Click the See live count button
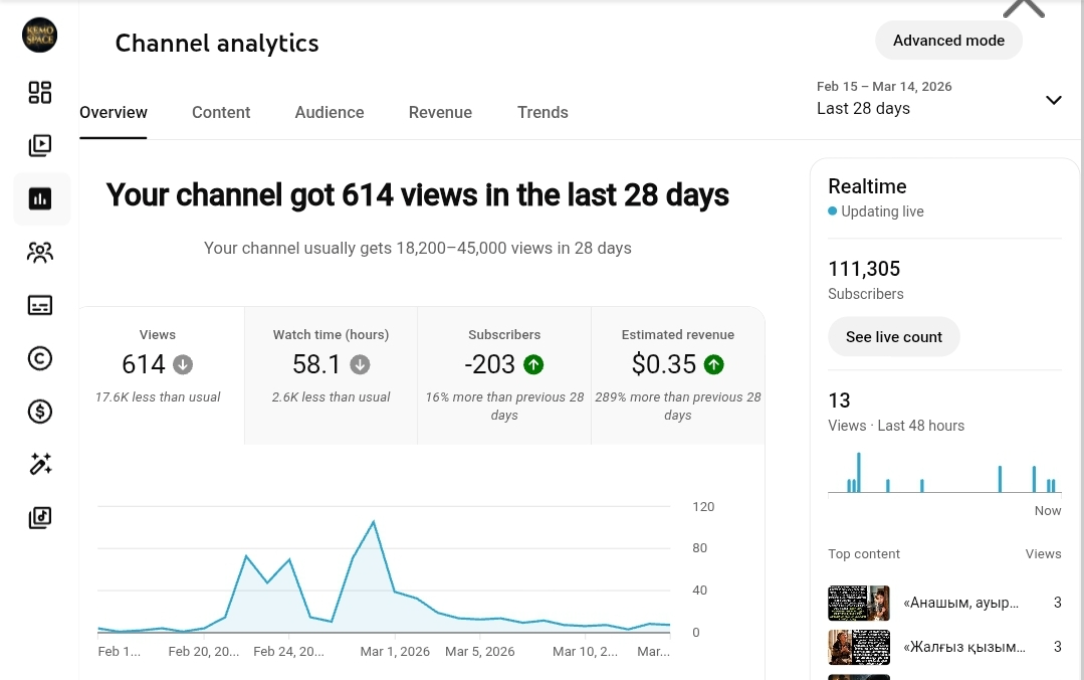 click(893, 337)
